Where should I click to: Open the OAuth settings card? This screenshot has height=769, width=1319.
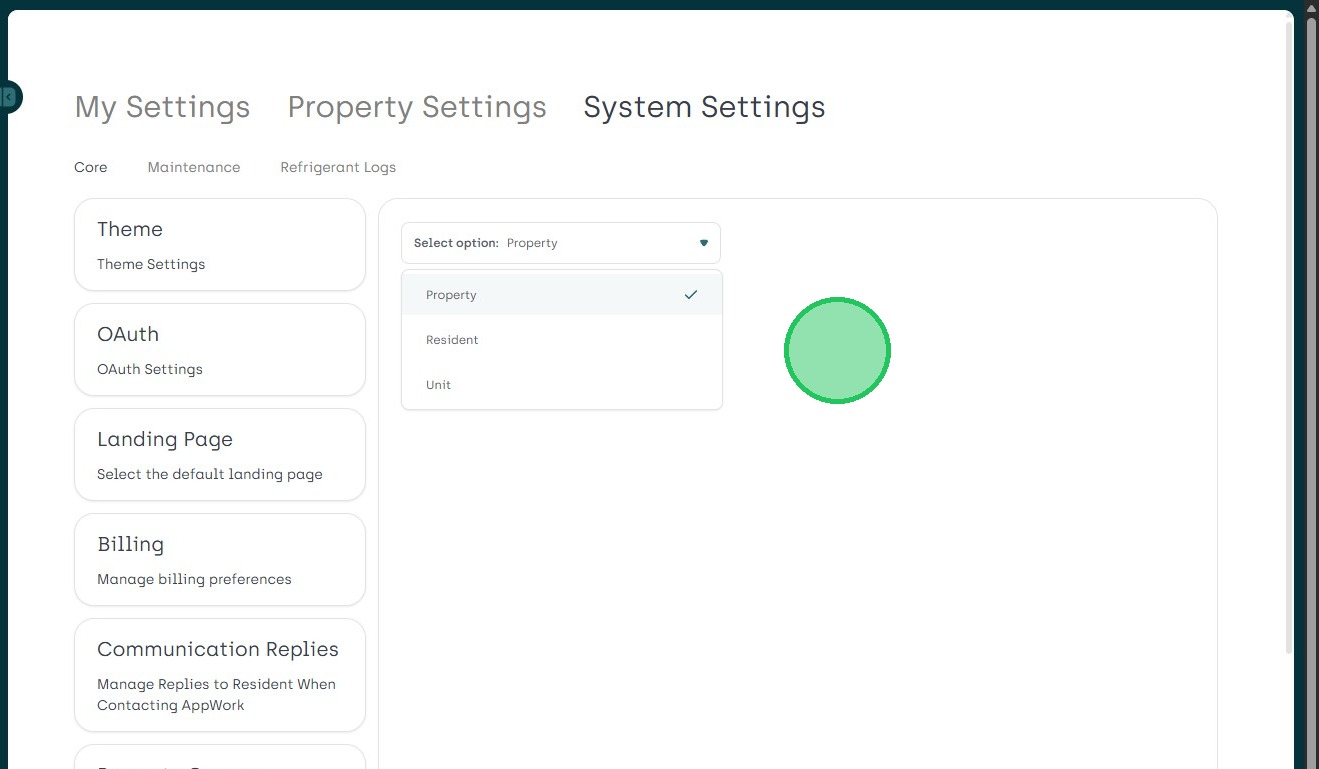coord(220,350)
